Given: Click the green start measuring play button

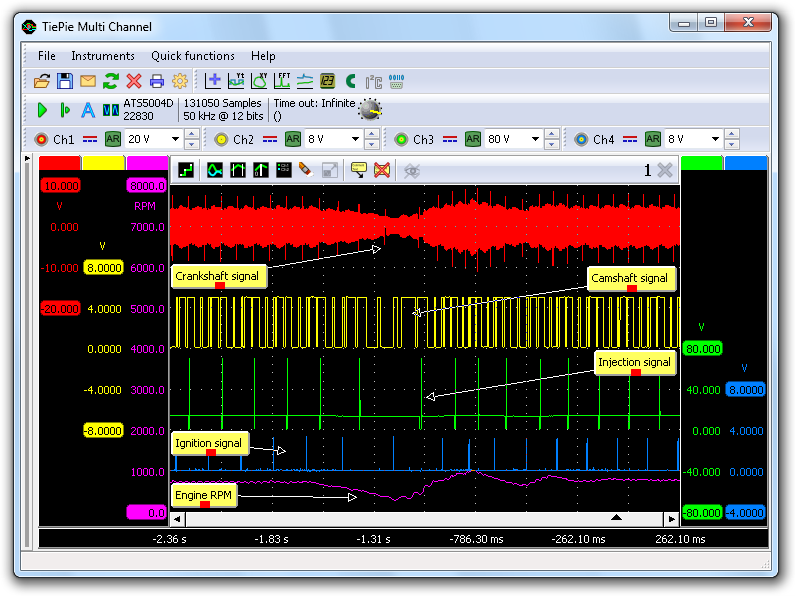Looking at the screenshot, I should [42, 110].
